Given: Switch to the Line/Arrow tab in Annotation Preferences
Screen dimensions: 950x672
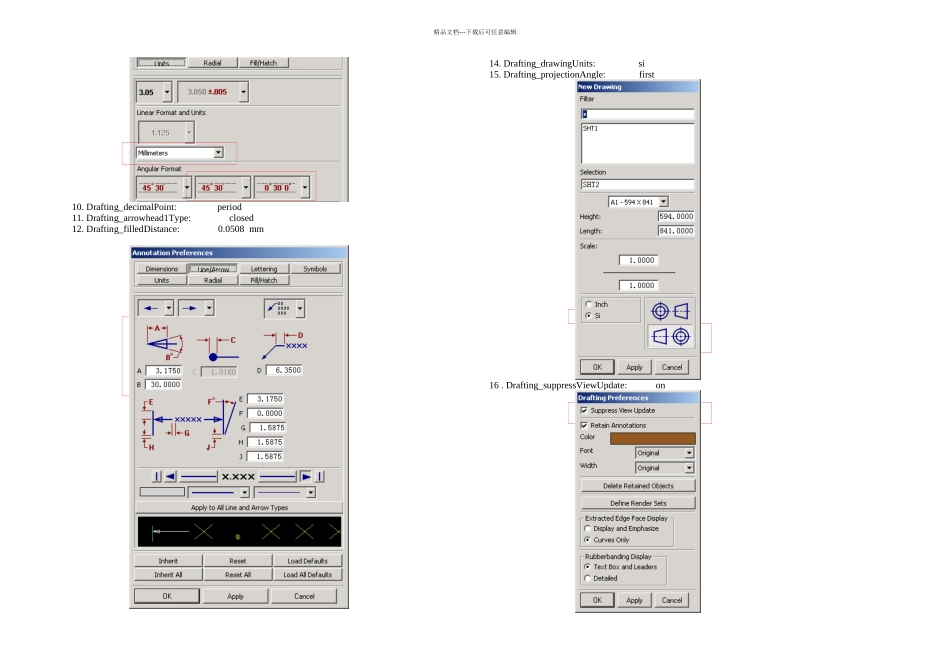Looking at the screenshot, I should point(213,269).
